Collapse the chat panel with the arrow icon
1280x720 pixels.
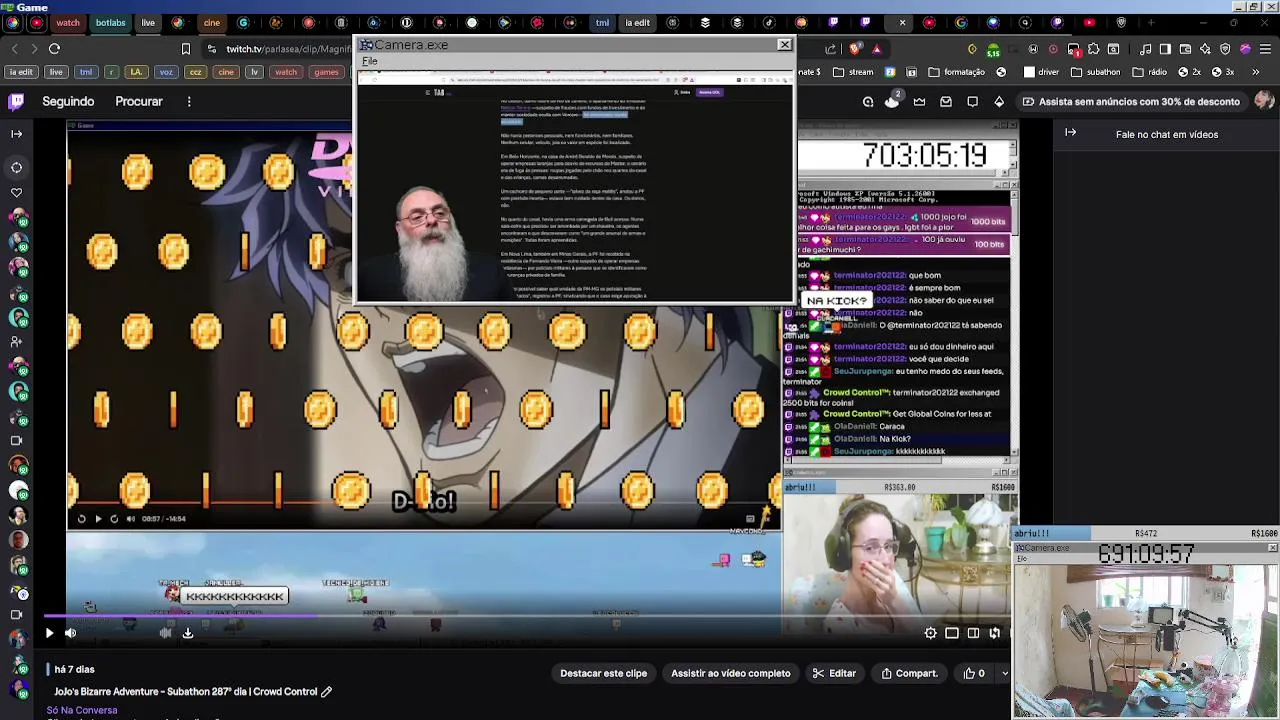coord(1070,132)
